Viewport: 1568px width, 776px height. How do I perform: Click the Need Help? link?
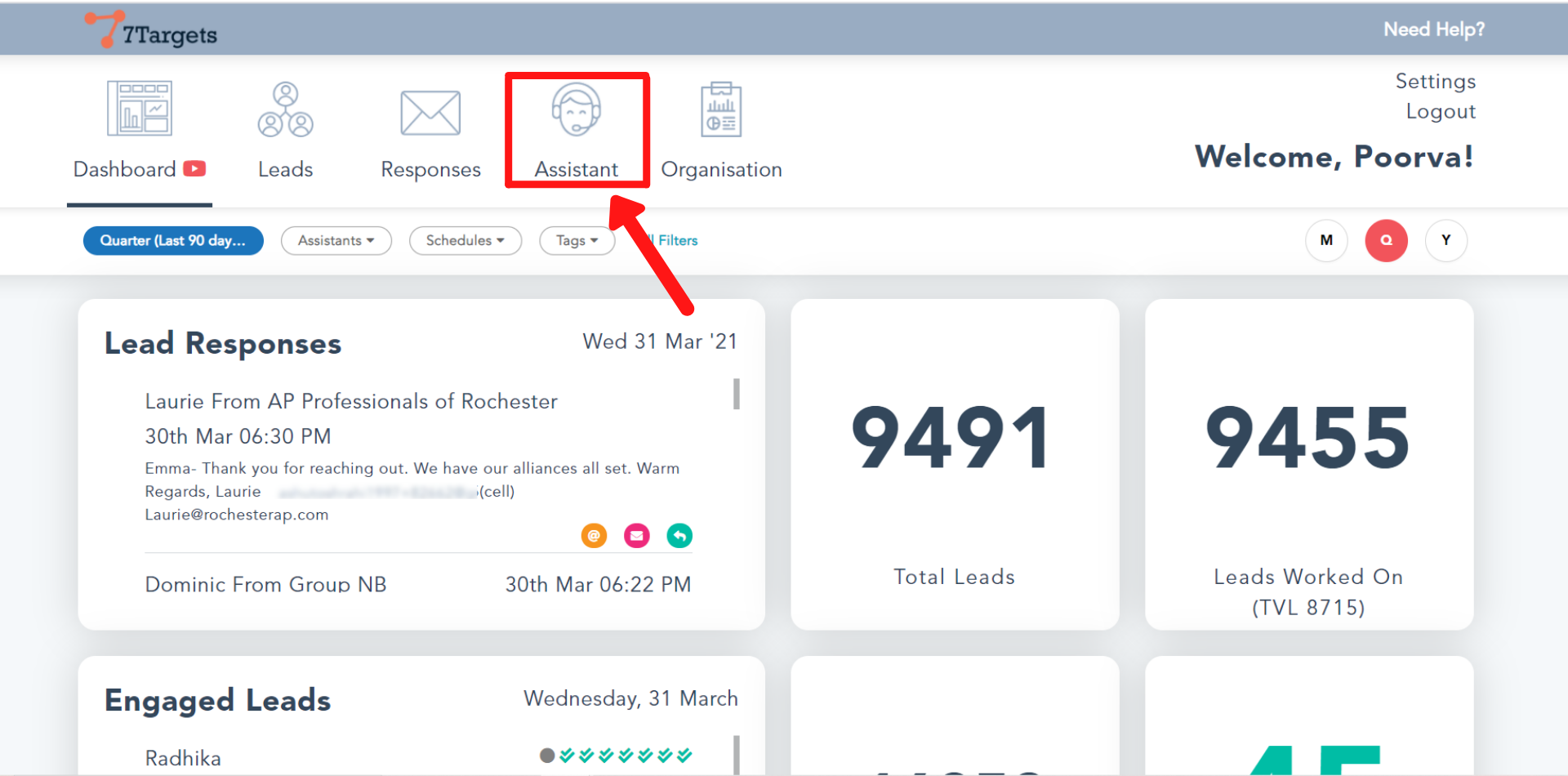1433,29
